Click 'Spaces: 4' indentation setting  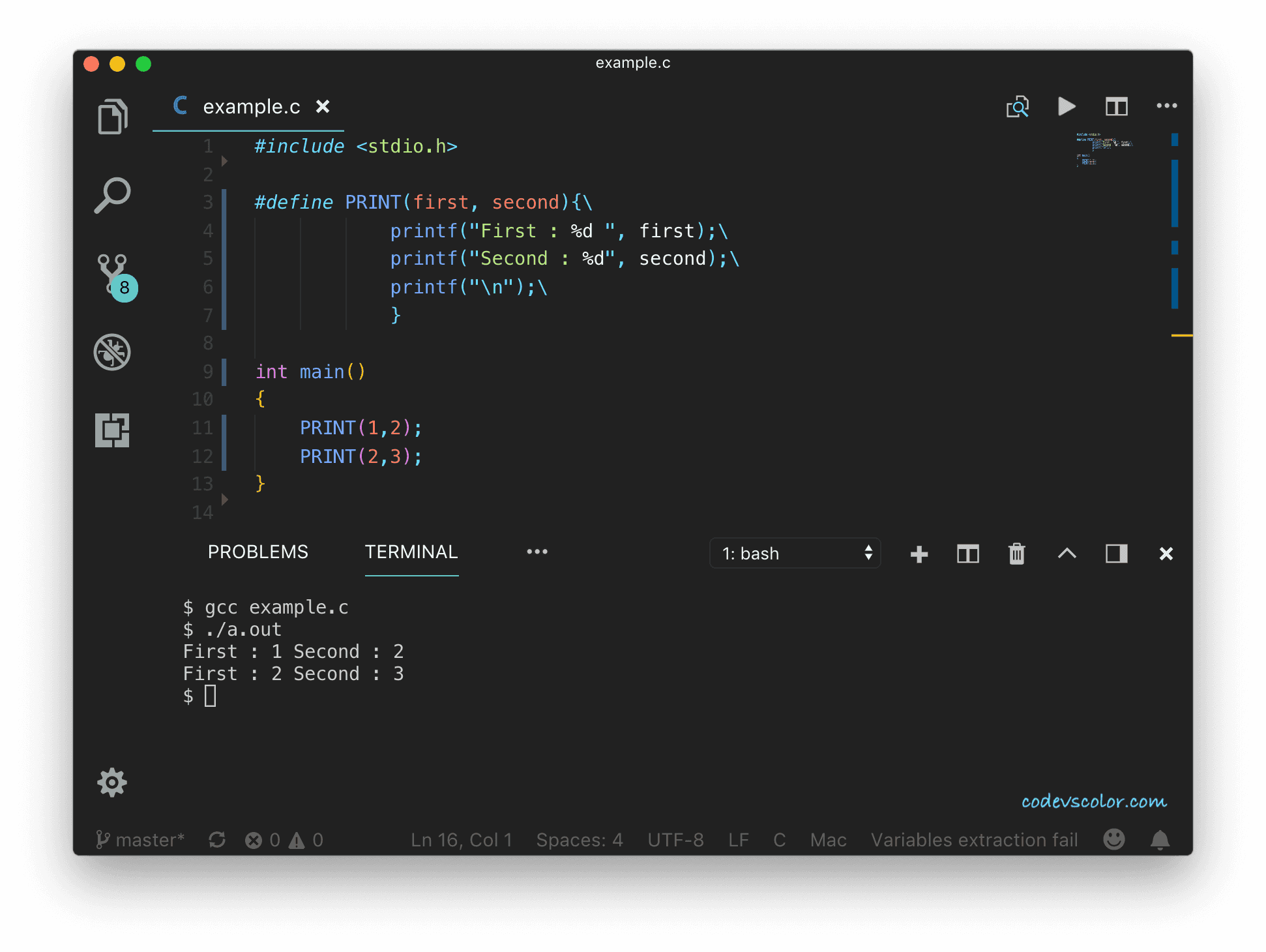click(579, 840)
